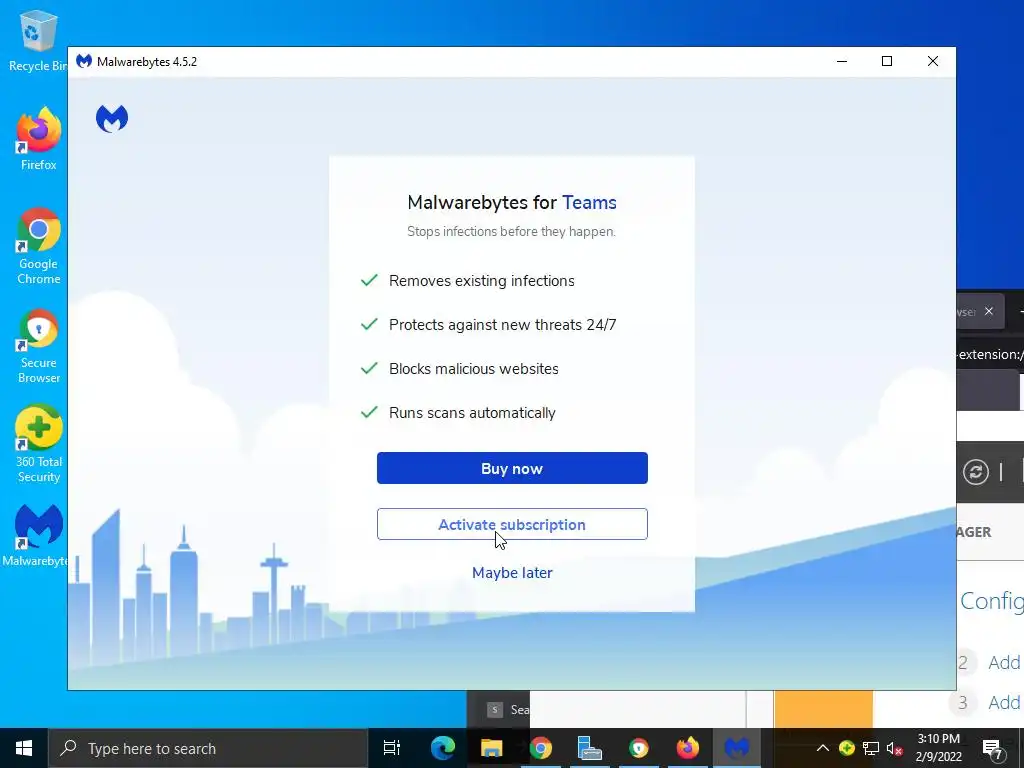This screenshot has height=768, width=1024.
Task: Click the Buy now button
Action: click(512, 468)
